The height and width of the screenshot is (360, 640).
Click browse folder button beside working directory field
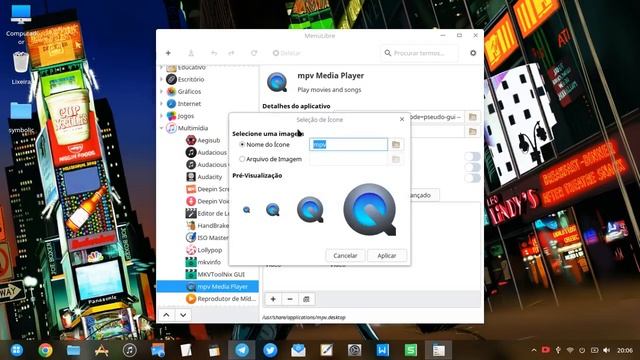click(473, 131)
